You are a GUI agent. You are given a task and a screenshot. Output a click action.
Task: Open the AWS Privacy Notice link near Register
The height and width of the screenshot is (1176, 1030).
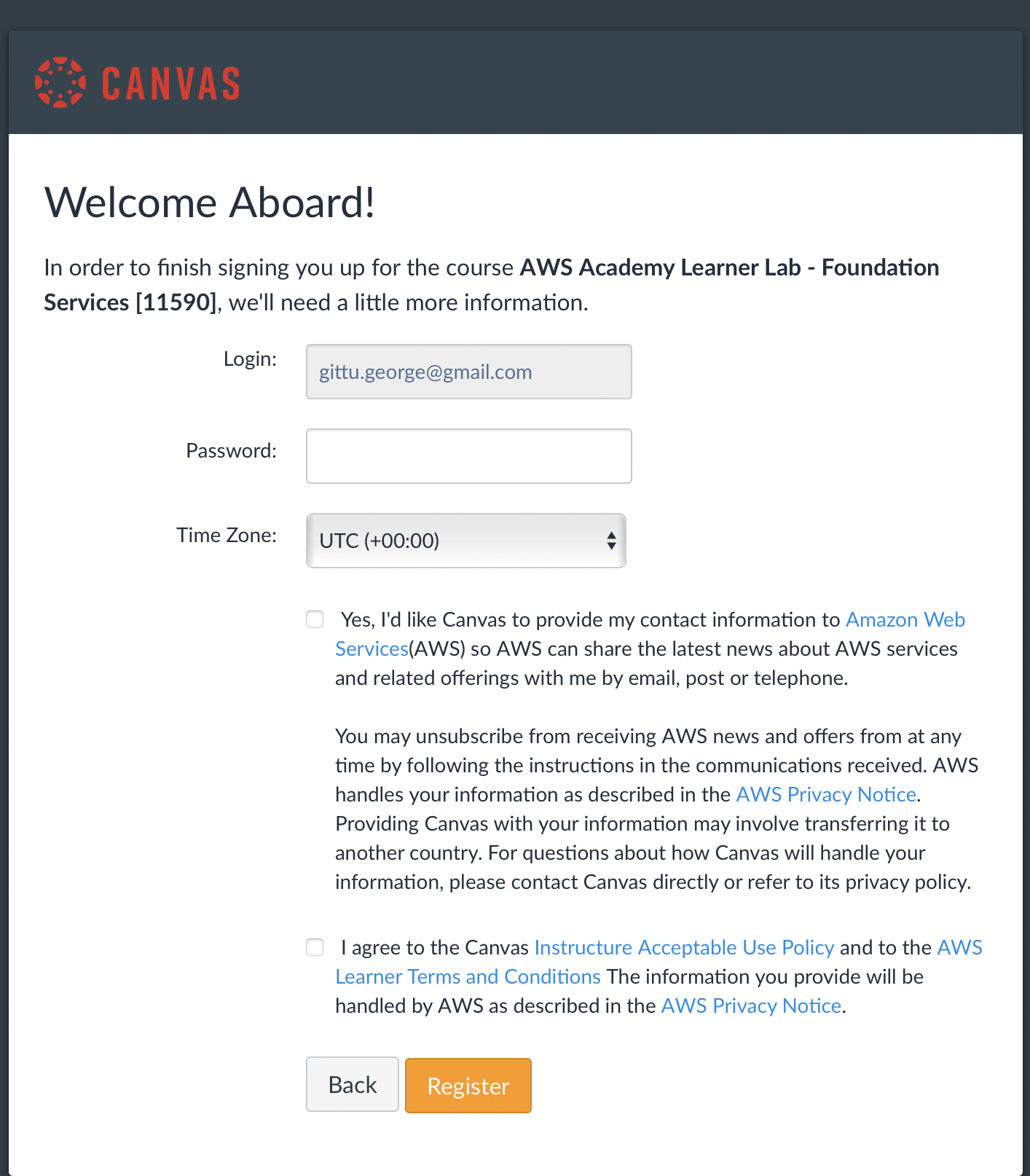(x=751, y=1006)
